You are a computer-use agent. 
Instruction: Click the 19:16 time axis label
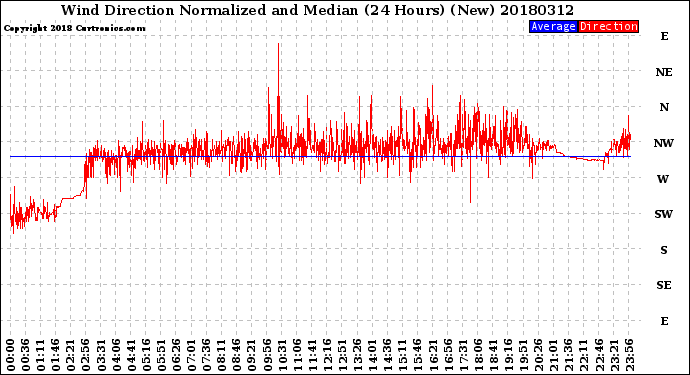click(x=508, y=355)
